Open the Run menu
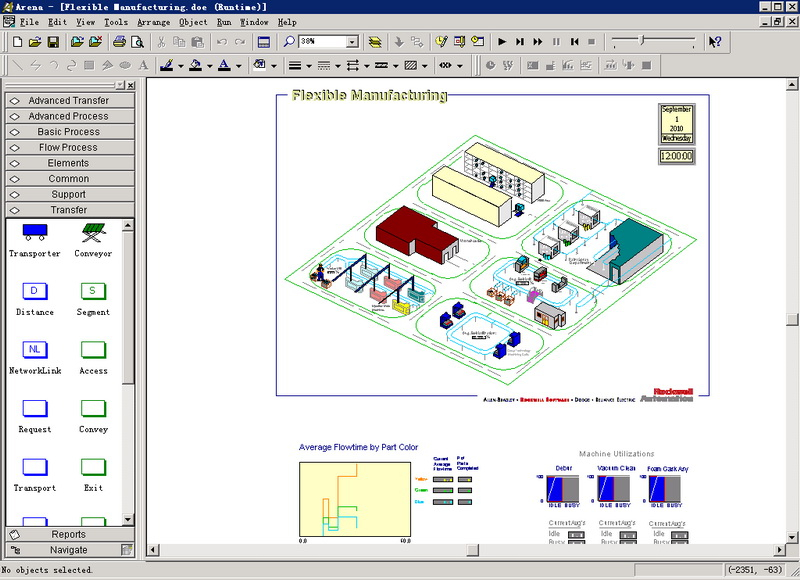800x580 pixels. (x=224, y=22)
